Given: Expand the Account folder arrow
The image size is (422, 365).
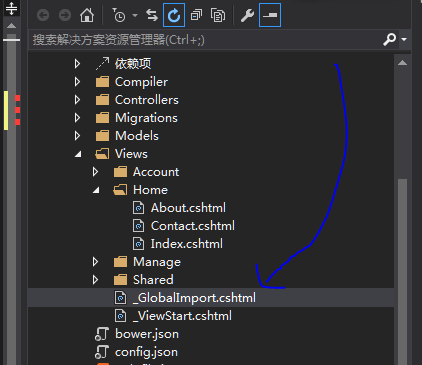Looking at the screenshot, I should coord(95,172).
